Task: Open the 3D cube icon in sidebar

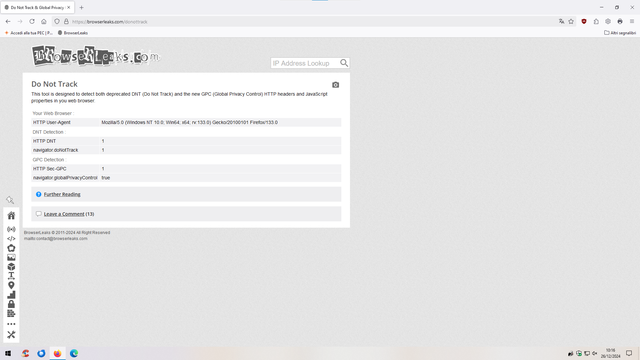Action: (11, 267)
